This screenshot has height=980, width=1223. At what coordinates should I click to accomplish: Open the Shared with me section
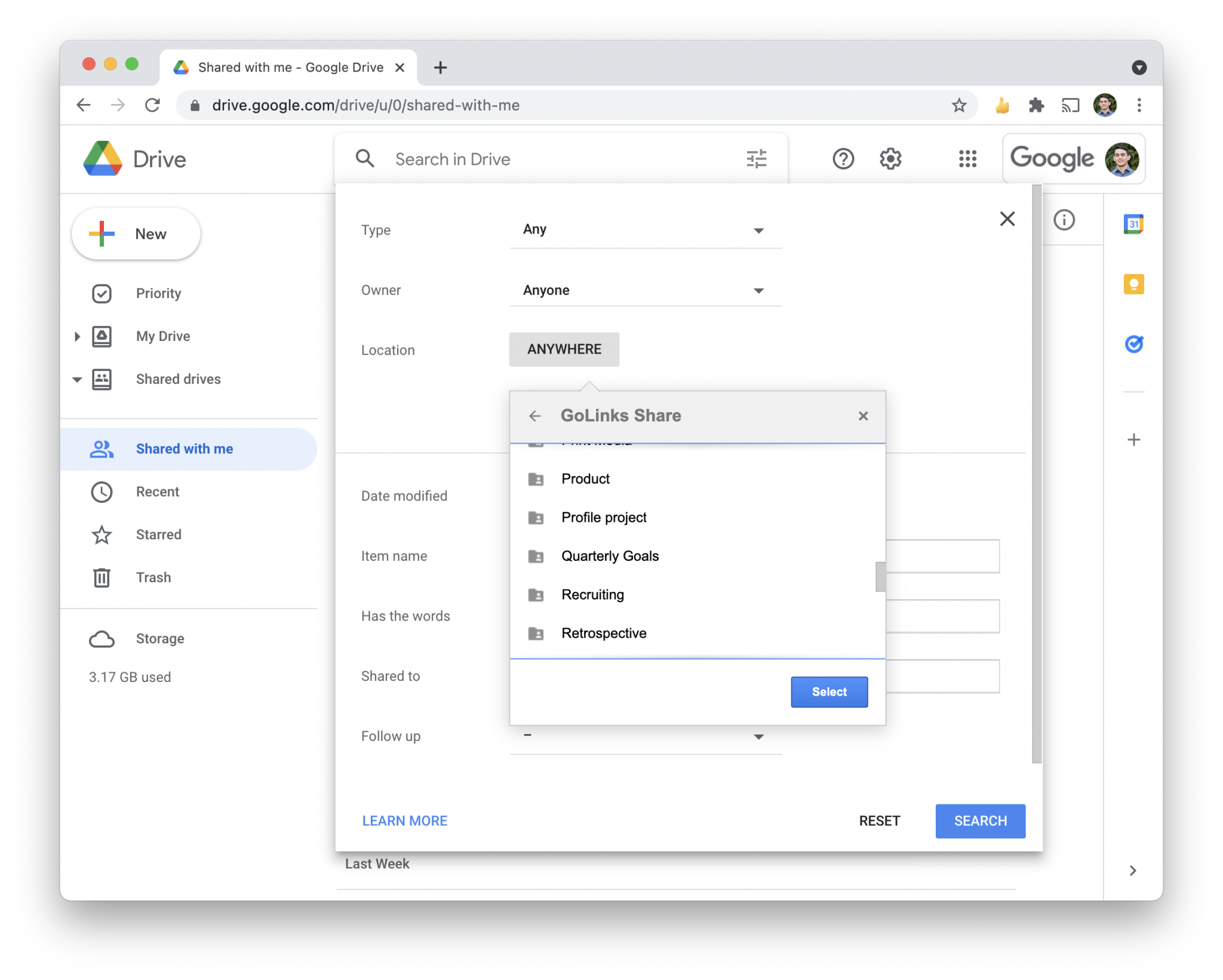pos(184,448)
